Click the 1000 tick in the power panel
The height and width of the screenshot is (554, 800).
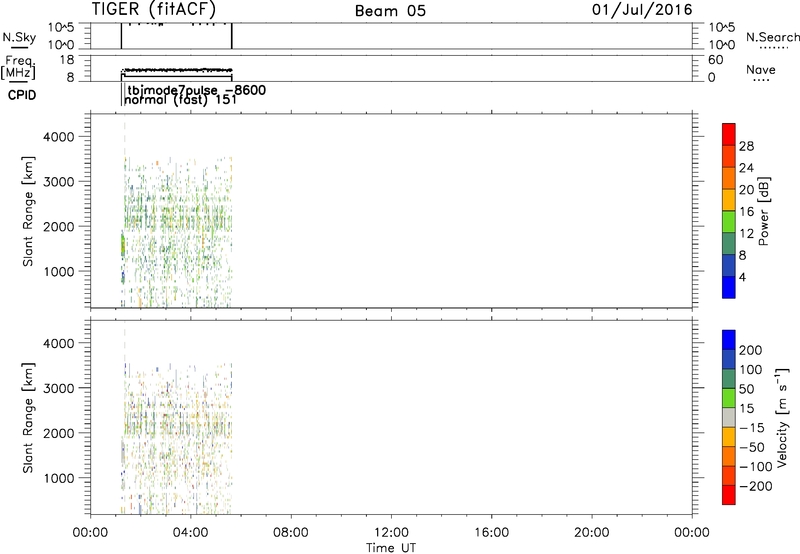point(59,271)
